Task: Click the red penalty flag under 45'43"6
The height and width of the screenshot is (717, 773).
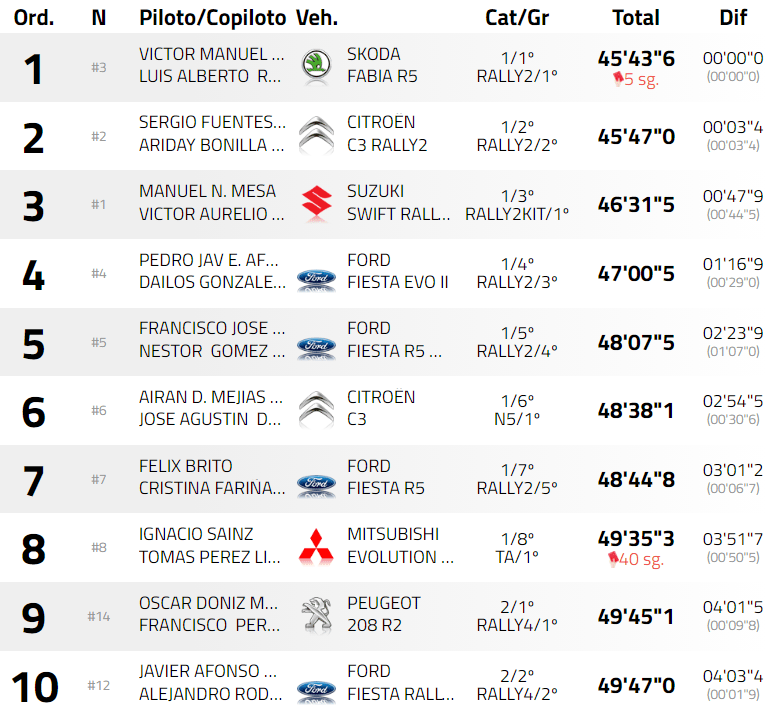Action: tap(615, 79)
